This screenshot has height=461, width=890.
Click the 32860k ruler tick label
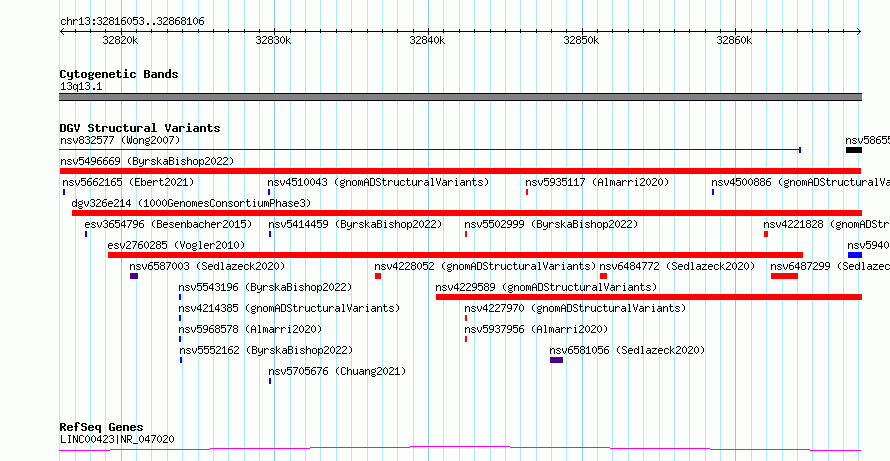pyautogui.click(x=734, y=40)
